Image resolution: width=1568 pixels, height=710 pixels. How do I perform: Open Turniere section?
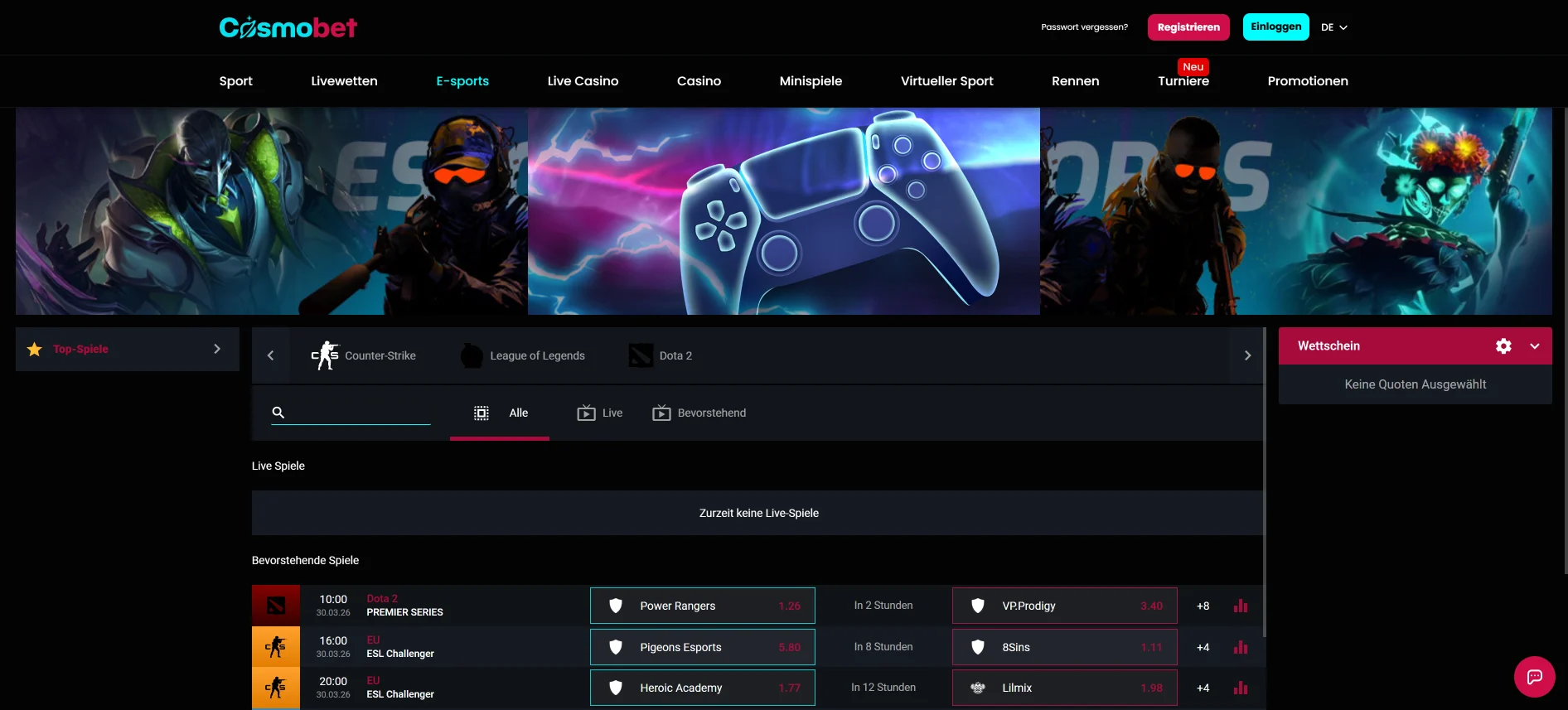click(1183, 81)
